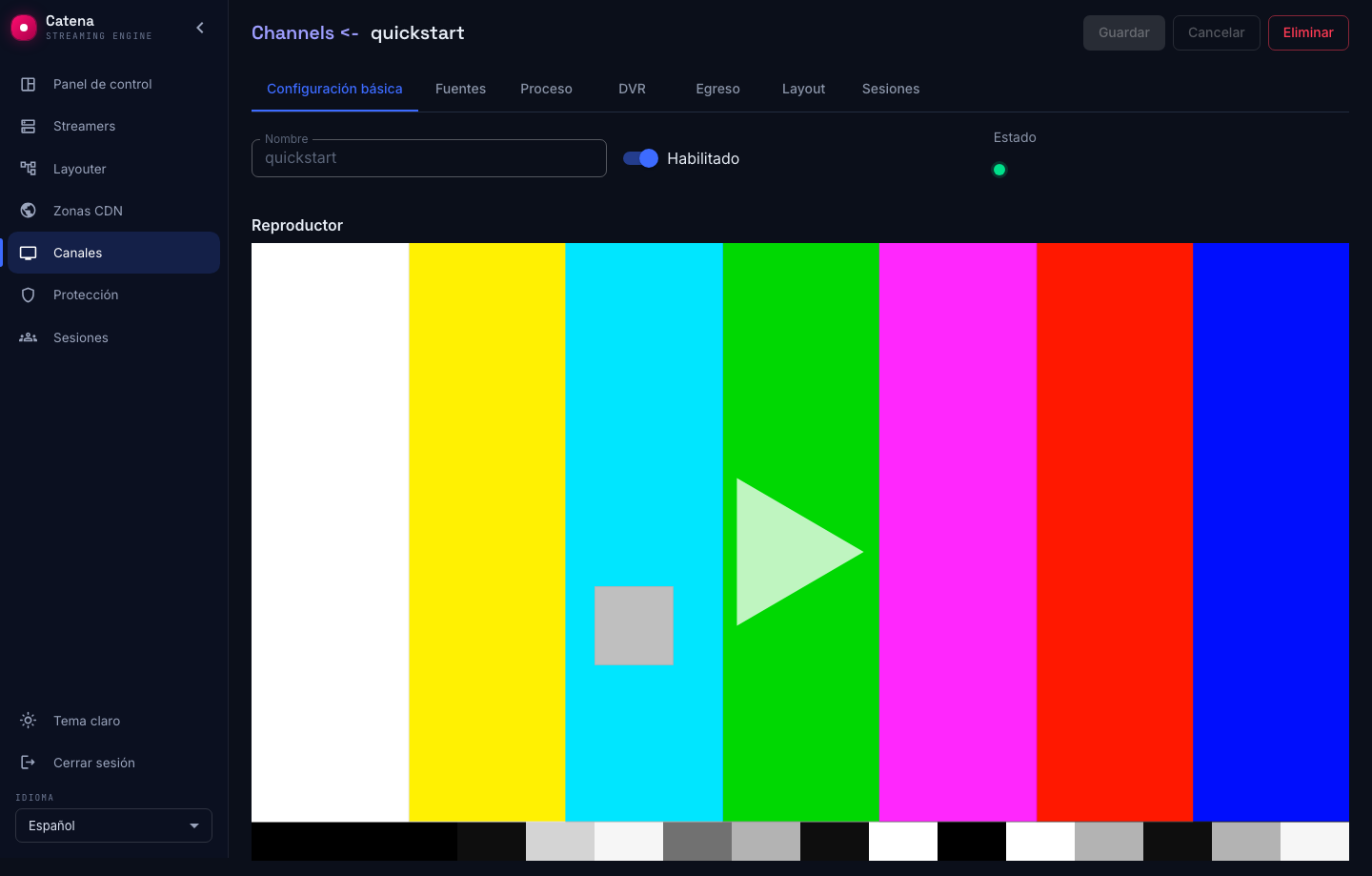Select Canales in the sidebar
The image size is (1372, 876).
[114, 253]
